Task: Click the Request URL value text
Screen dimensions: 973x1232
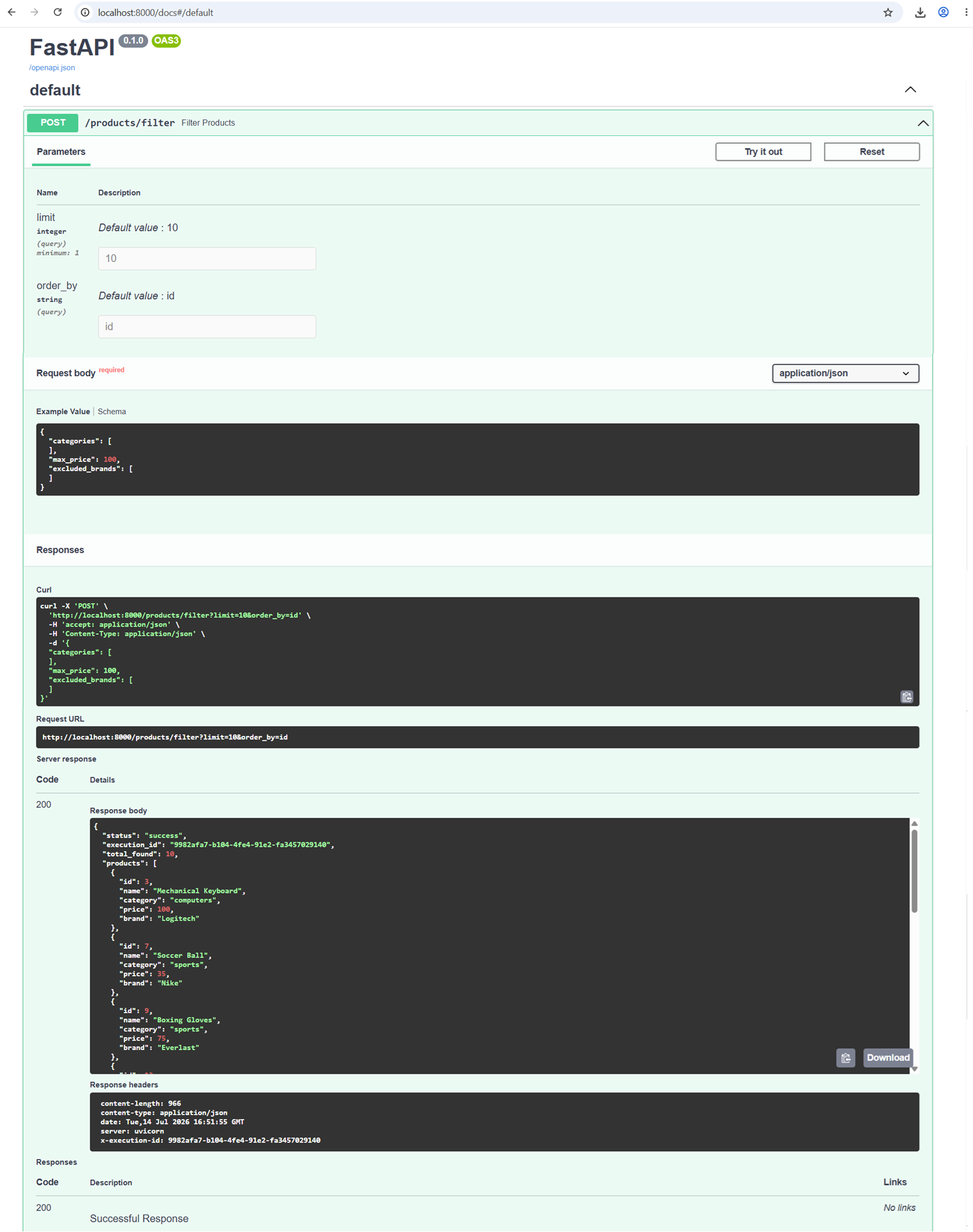Action: (x=165, y=737)
